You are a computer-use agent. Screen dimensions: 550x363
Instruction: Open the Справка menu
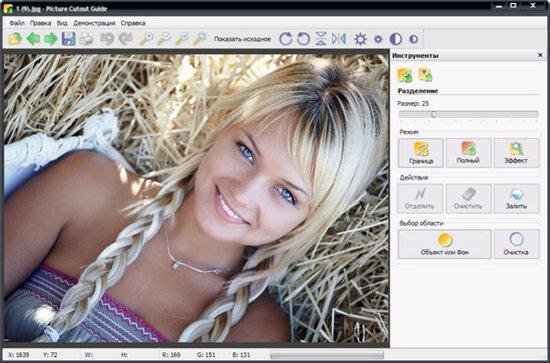133,23
